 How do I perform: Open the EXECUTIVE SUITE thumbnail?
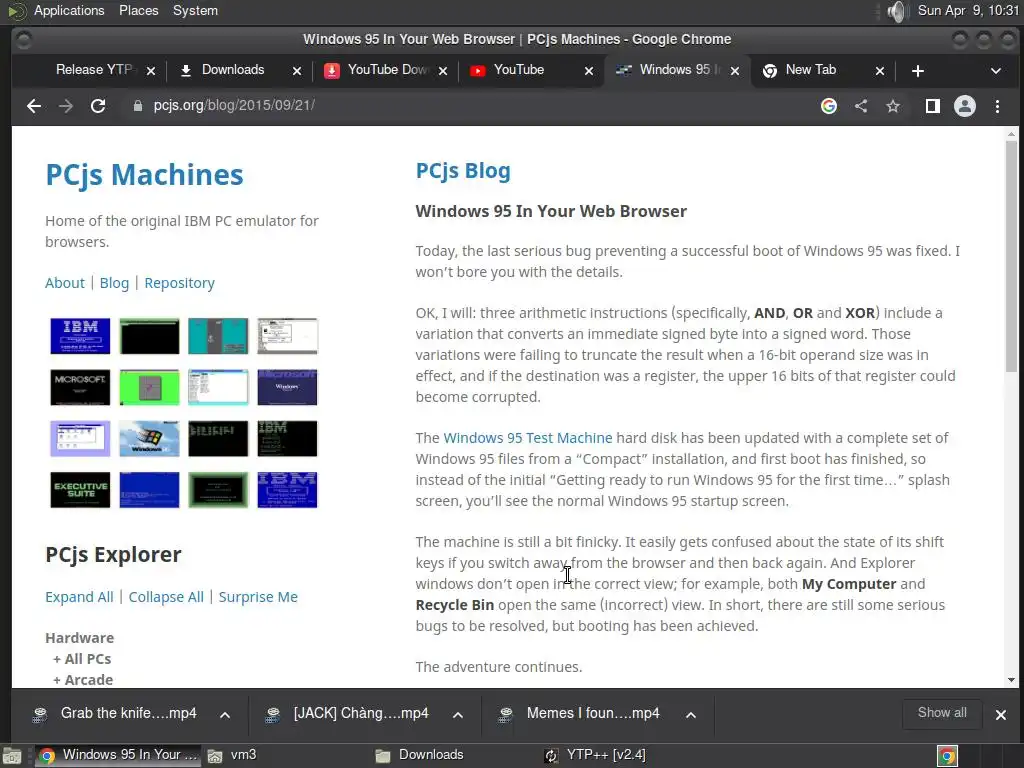(x=80, y=490)
